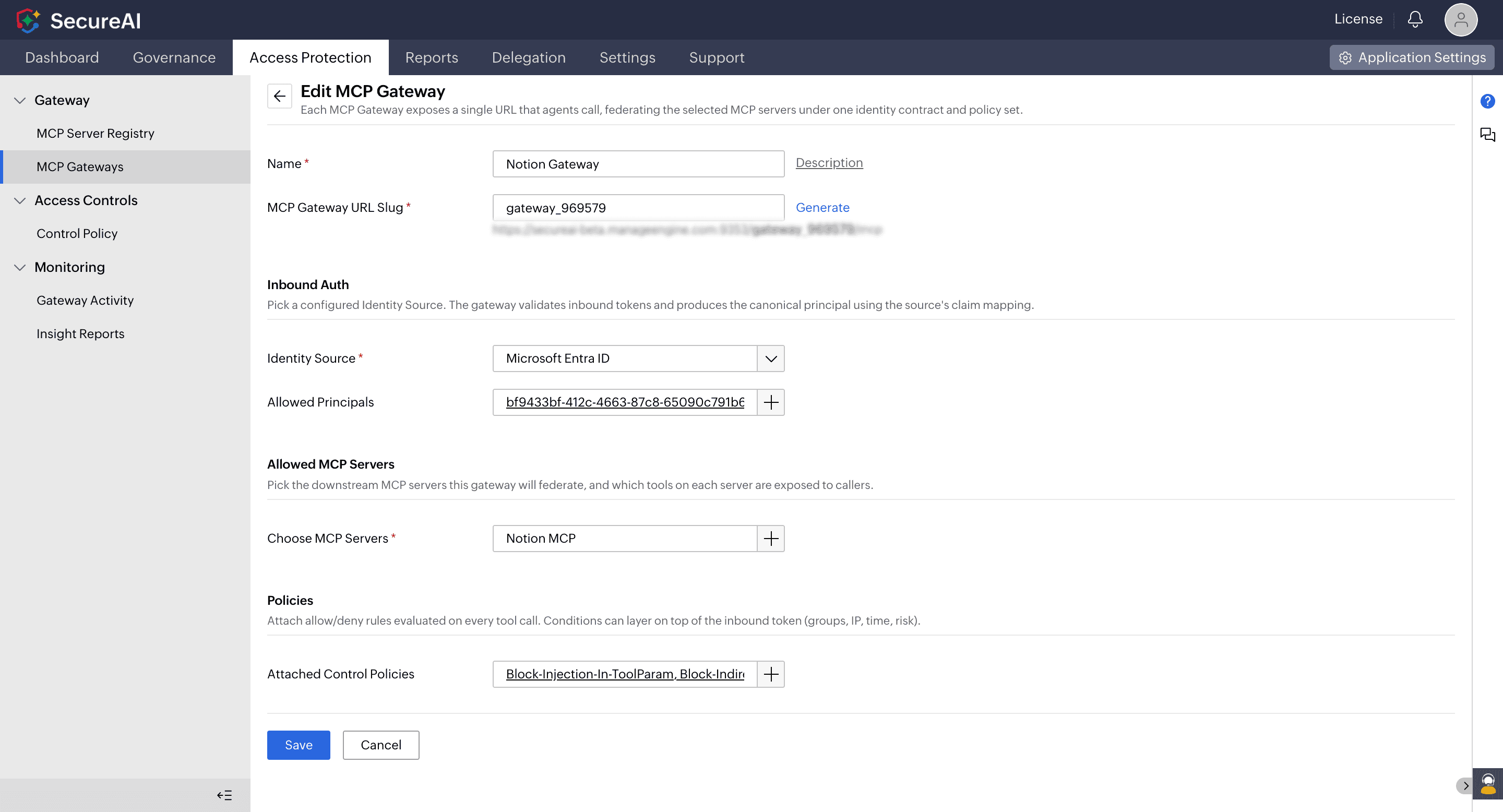Add MCP server with plus button
This screenshot has width=1503, height=812.
(771, 539)
